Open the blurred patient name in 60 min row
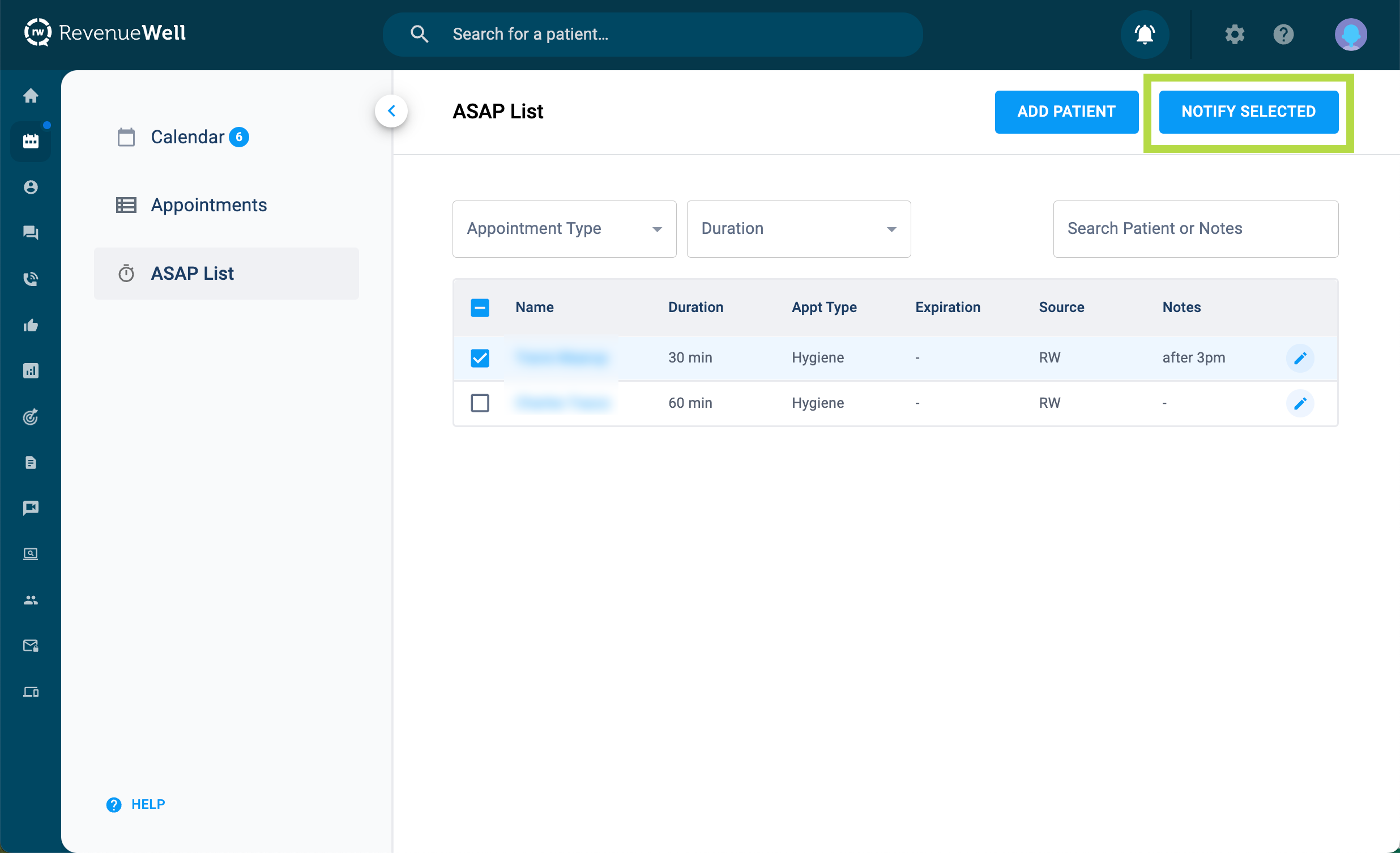This screenshot has width=1400, height=853. pos(563,403)
